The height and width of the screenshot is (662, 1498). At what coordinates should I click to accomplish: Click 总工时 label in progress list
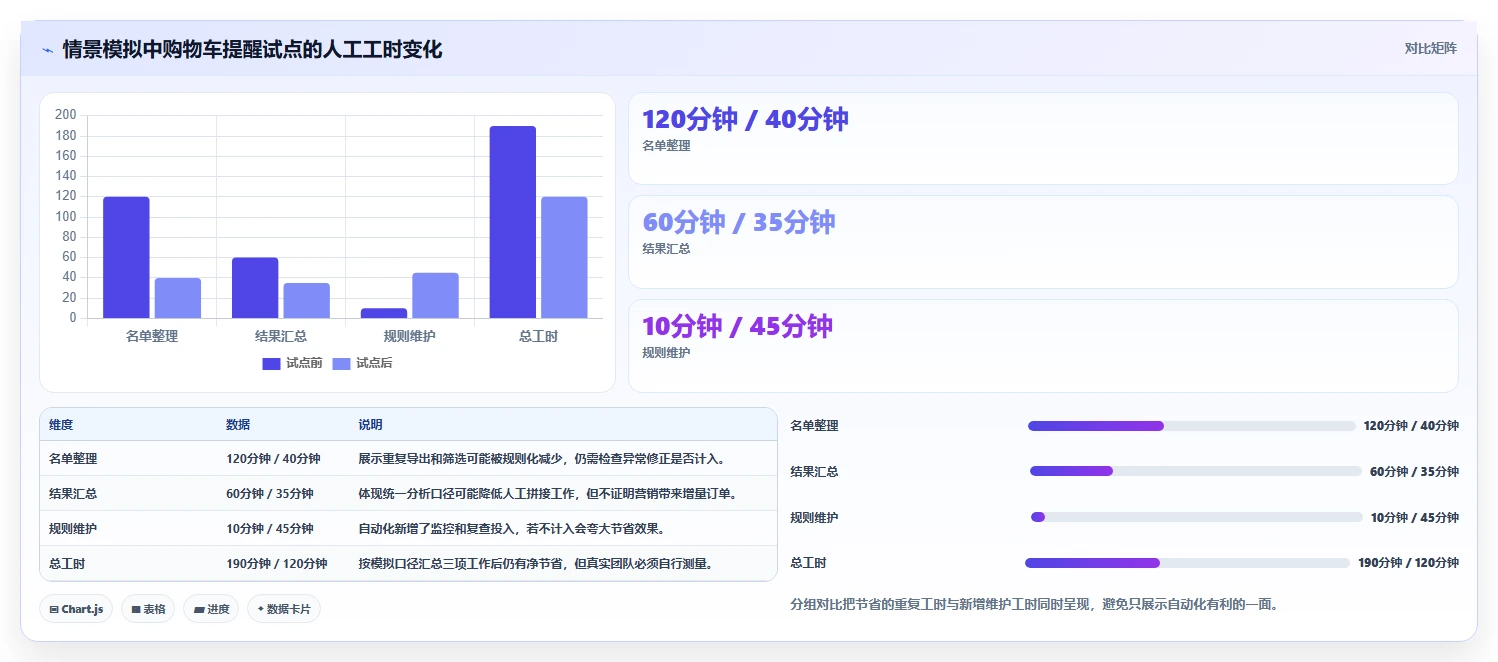[808, 563]
